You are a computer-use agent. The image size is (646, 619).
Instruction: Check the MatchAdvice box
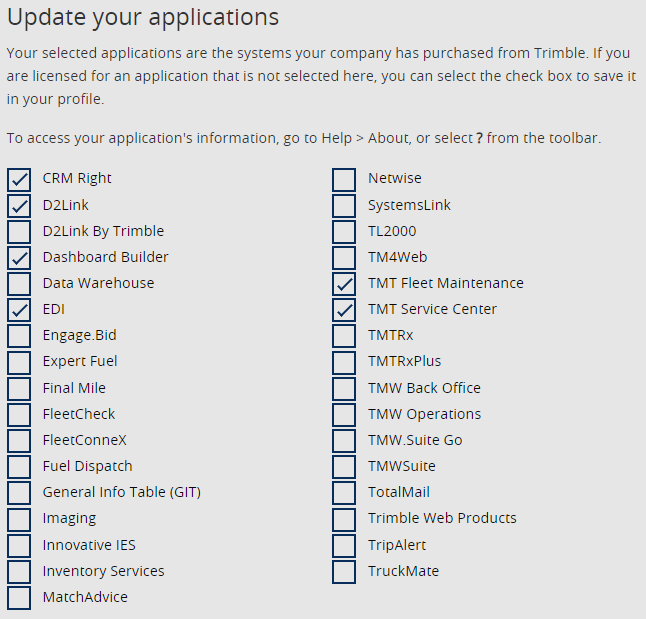(19, 597)
